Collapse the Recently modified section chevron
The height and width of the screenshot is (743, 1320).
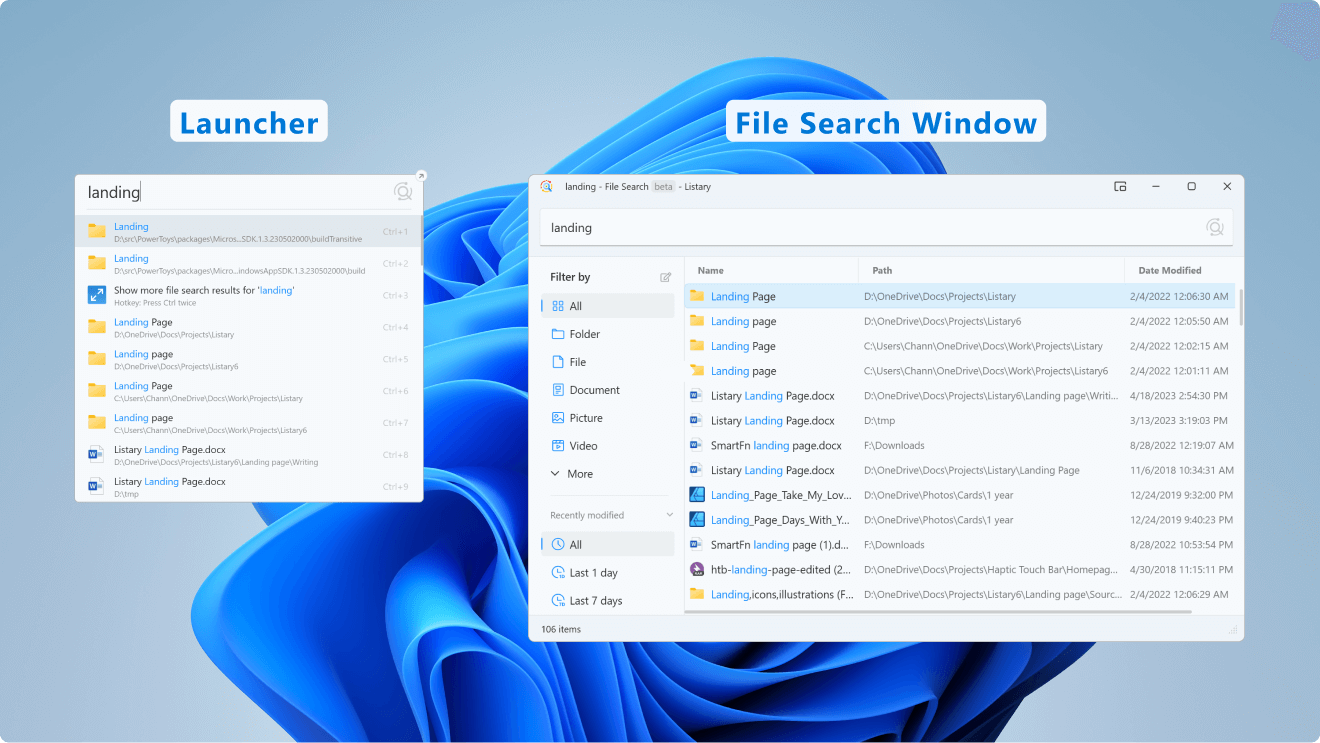670,515
